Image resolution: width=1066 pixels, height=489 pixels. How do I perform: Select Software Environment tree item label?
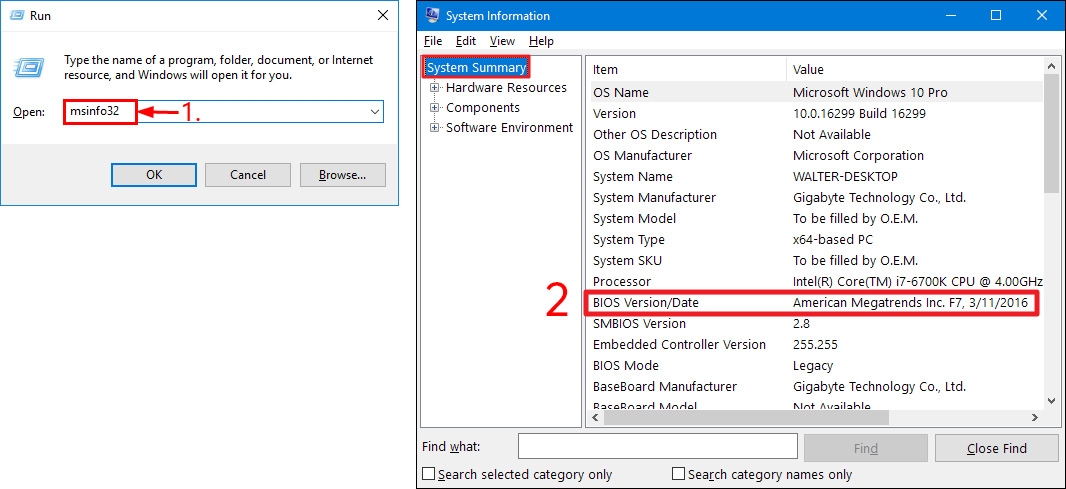click(x=509, y=127)
